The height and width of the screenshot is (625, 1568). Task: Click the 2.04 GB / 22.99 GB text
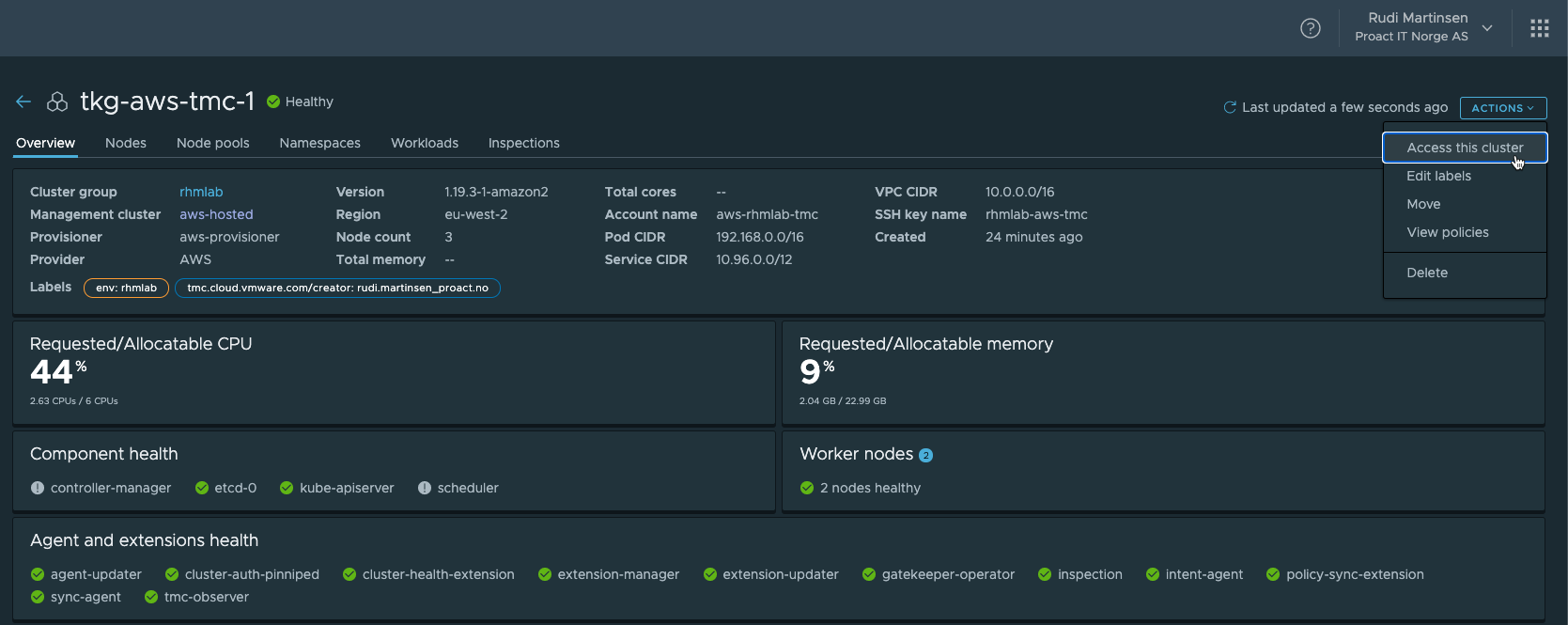pos(843,401)
